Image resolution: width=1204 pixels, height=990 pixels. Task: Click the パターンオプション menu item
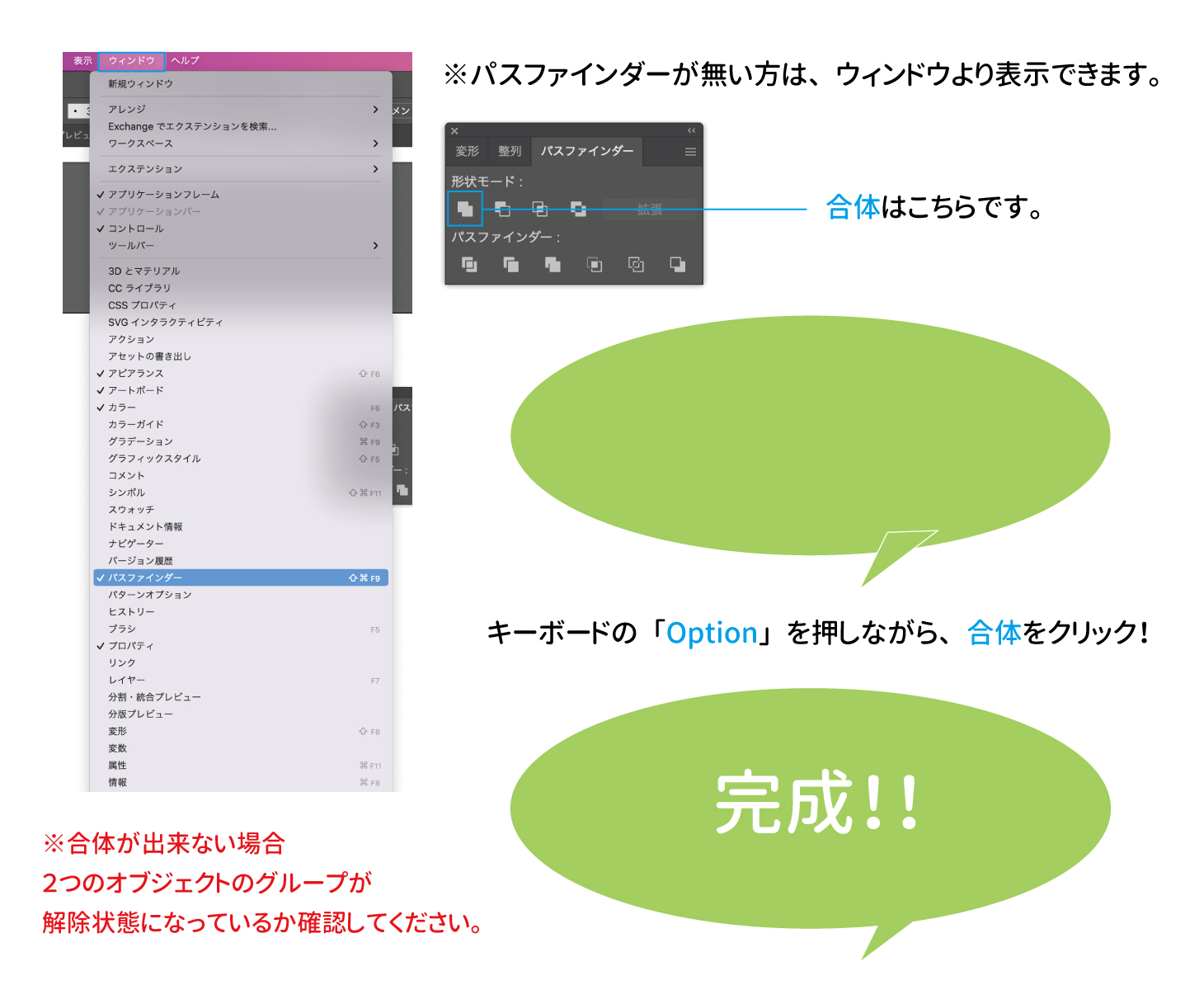(241, 595)
